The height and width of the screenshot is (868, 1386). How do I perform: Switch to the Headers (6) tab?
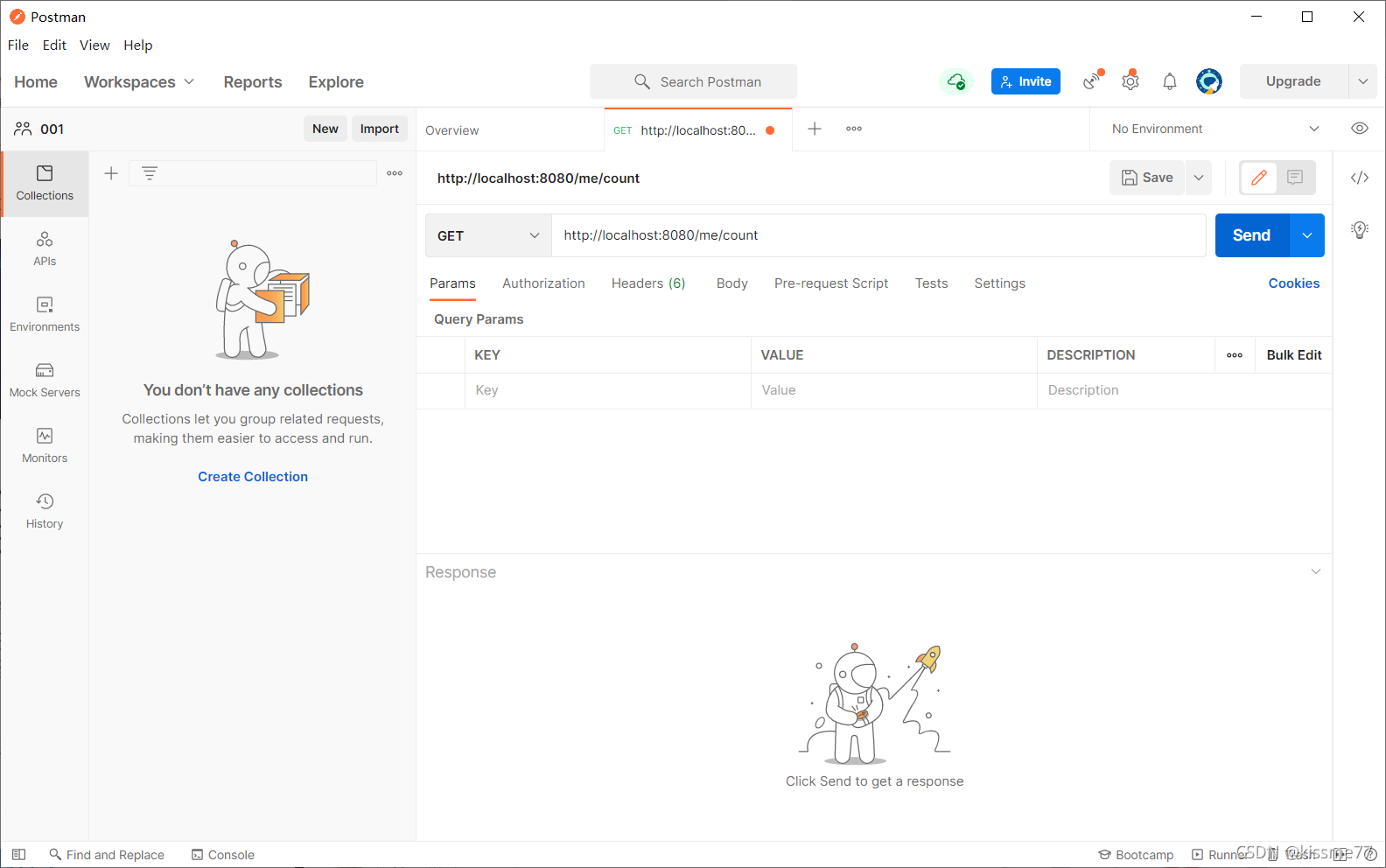click(648, 283)
